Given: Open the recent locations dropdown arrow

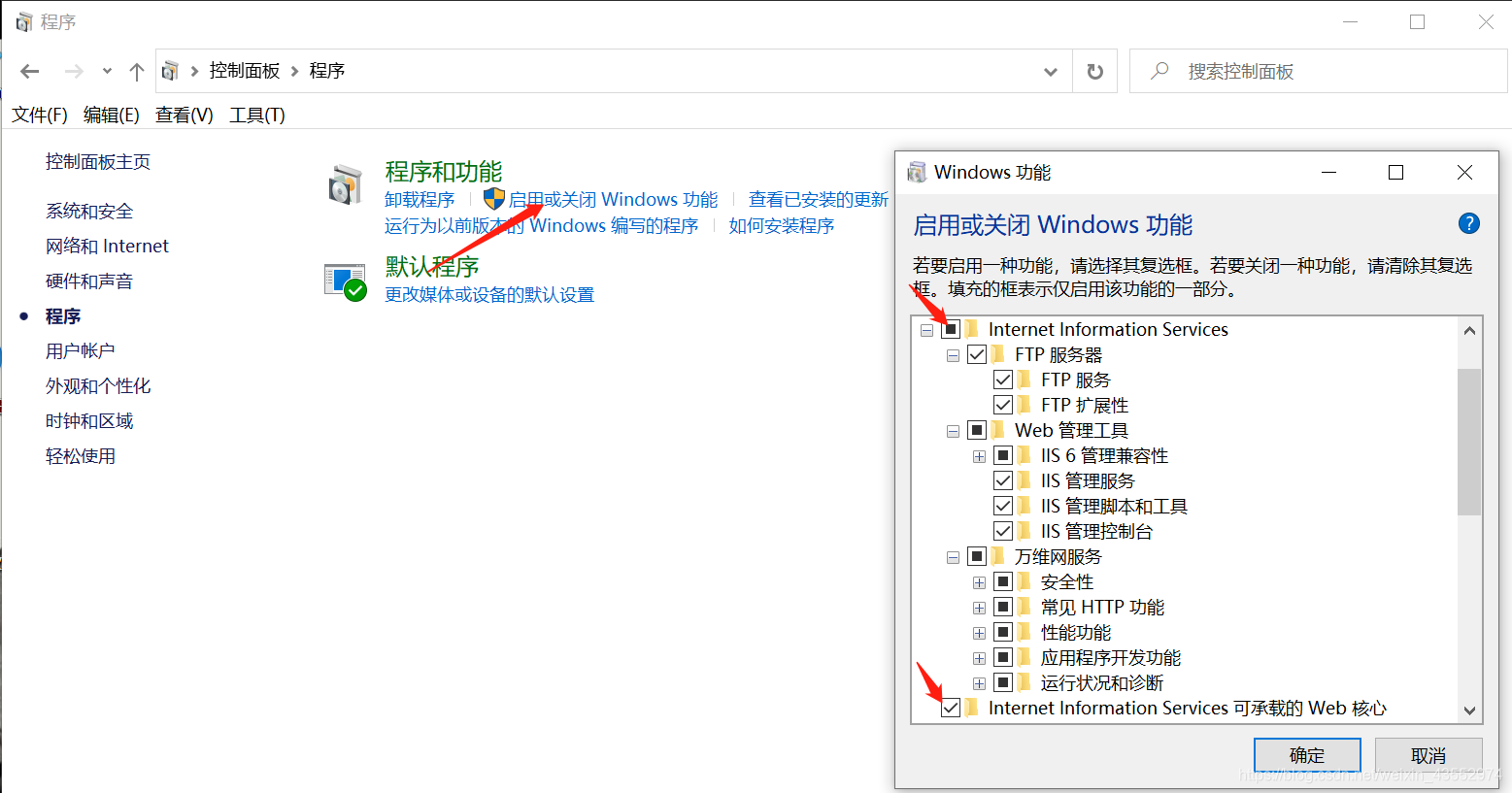Looking at the screenshot, I should pyautogui.click(x=107, y=71).
